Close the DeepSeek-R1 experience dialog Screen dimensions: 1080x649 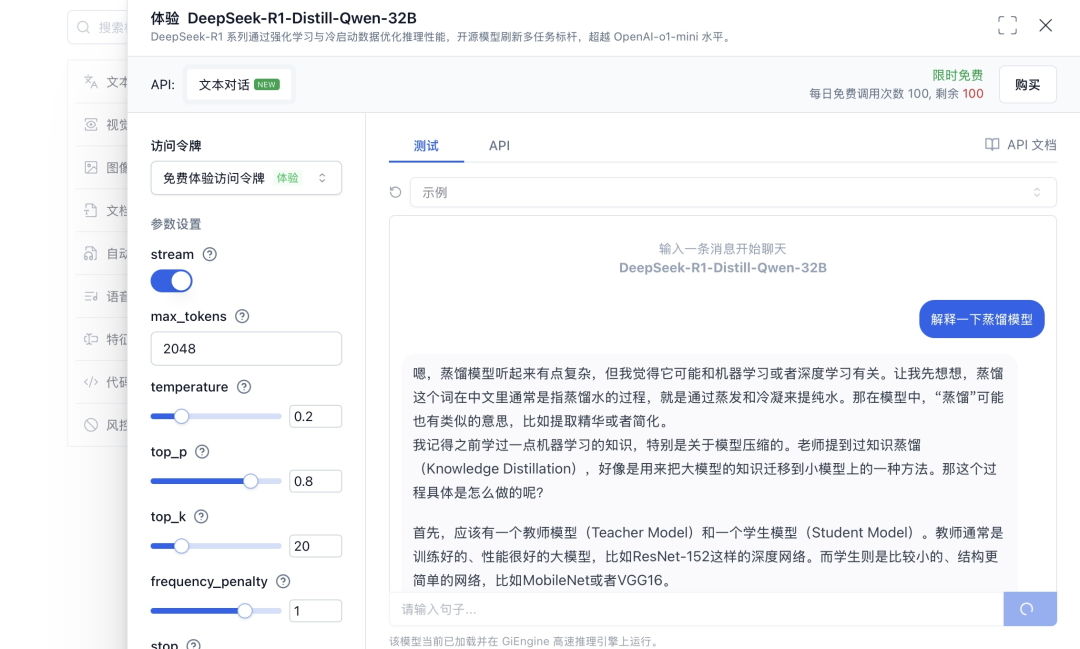(x=1046, y=25)
